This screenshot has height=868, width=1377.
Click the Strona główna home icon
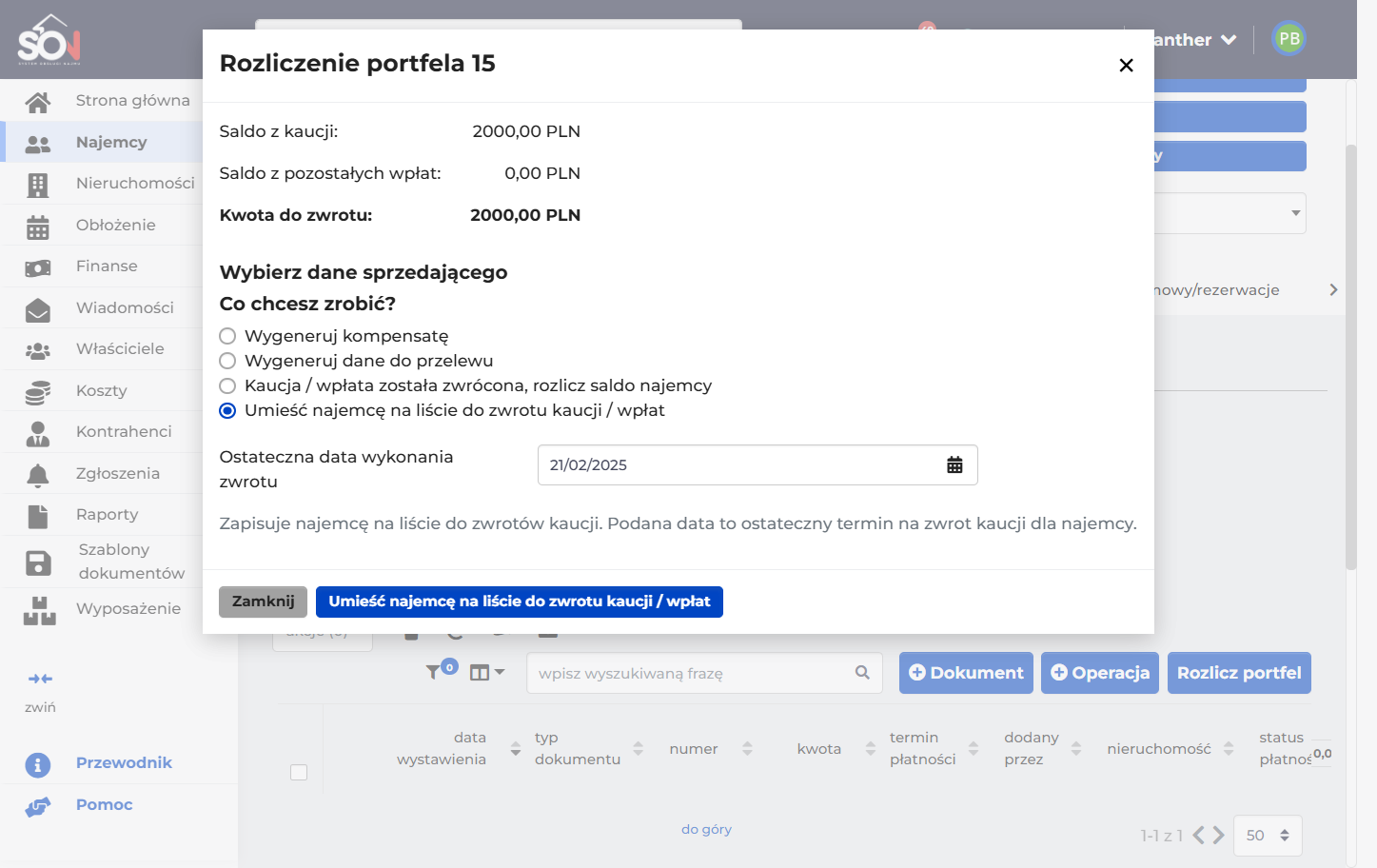(x=38, y=101)
